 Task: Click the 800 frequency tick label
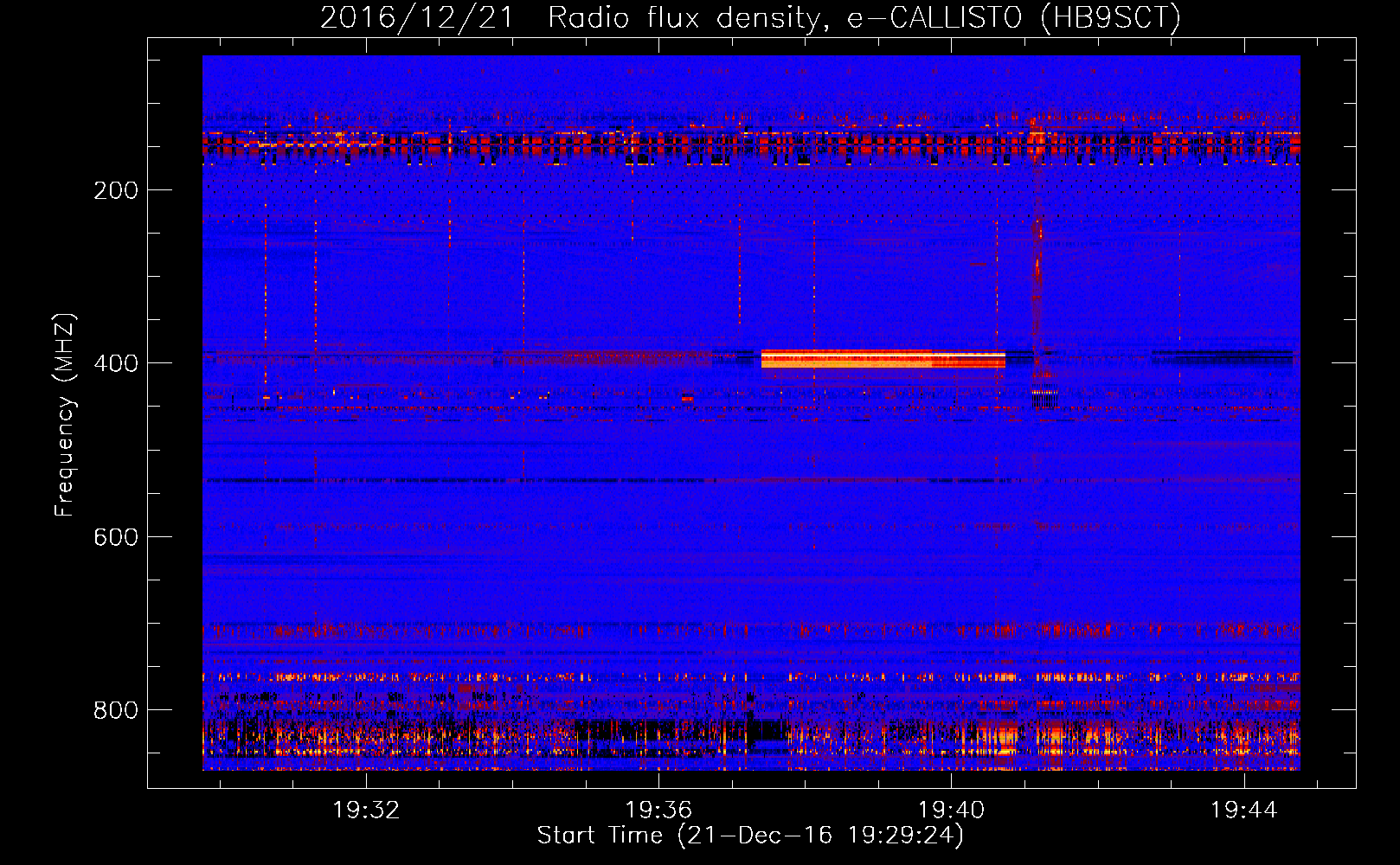click(x=116, y=710)
